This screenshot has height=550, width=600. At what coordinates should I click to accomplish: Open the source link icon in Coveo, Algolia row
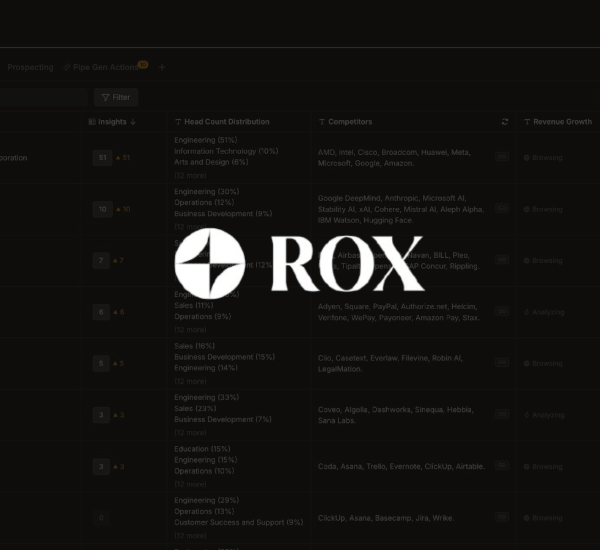coord(502,414)
